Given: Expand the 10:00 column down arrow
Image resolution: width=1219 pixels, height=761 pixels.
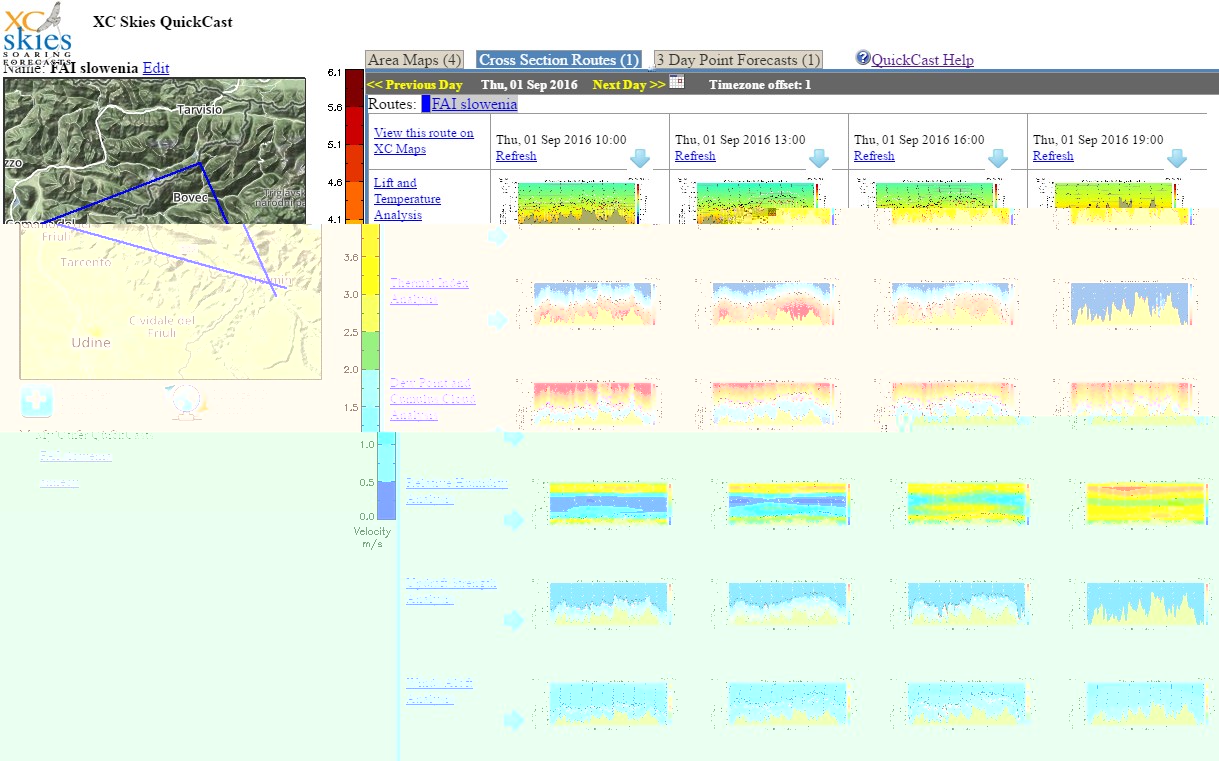Looking at the screenshot, I should (640, 158).
